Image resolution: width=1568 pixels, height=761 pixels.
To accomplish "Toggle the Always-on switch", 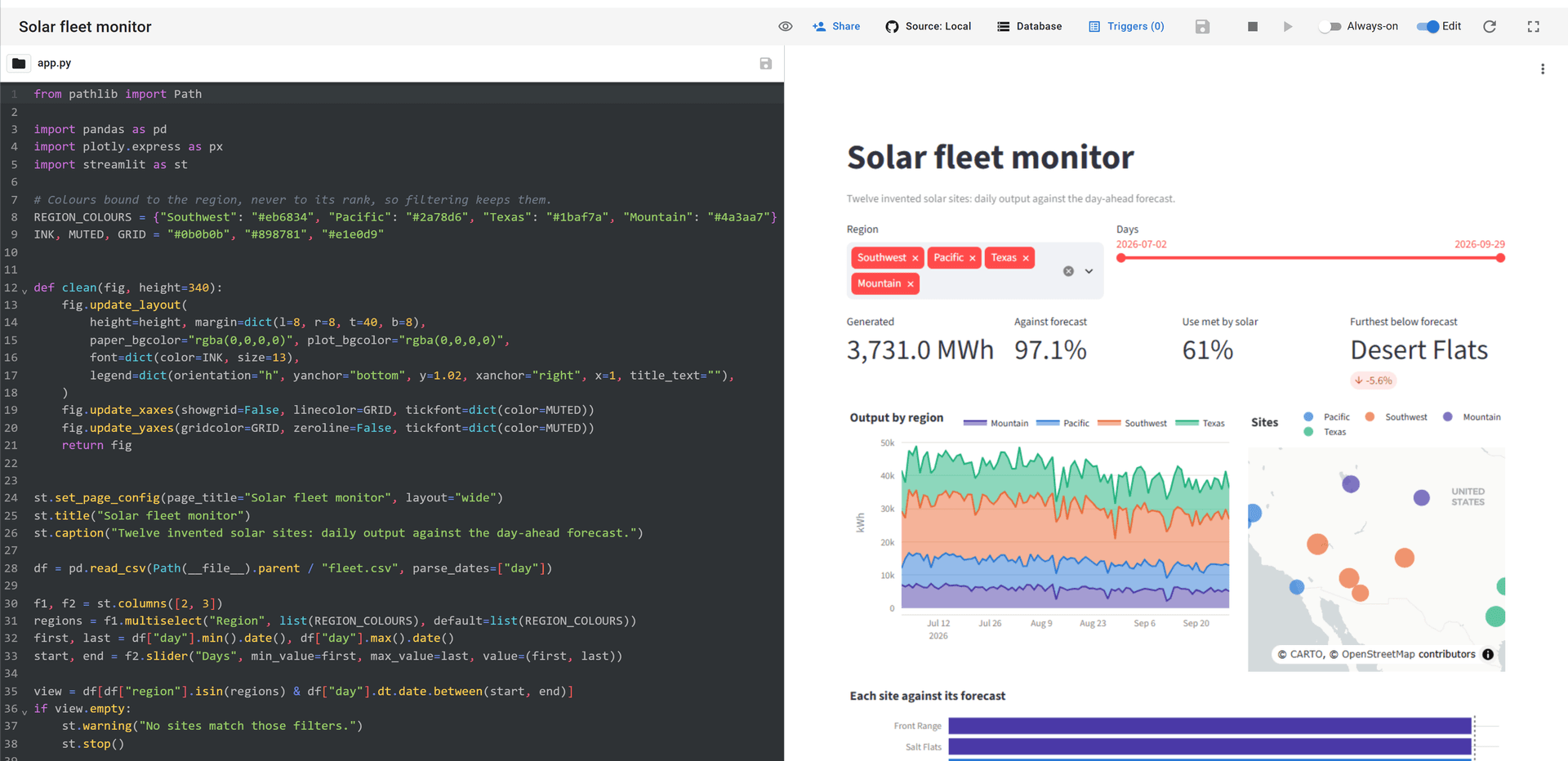I will tap(1330, 26).
